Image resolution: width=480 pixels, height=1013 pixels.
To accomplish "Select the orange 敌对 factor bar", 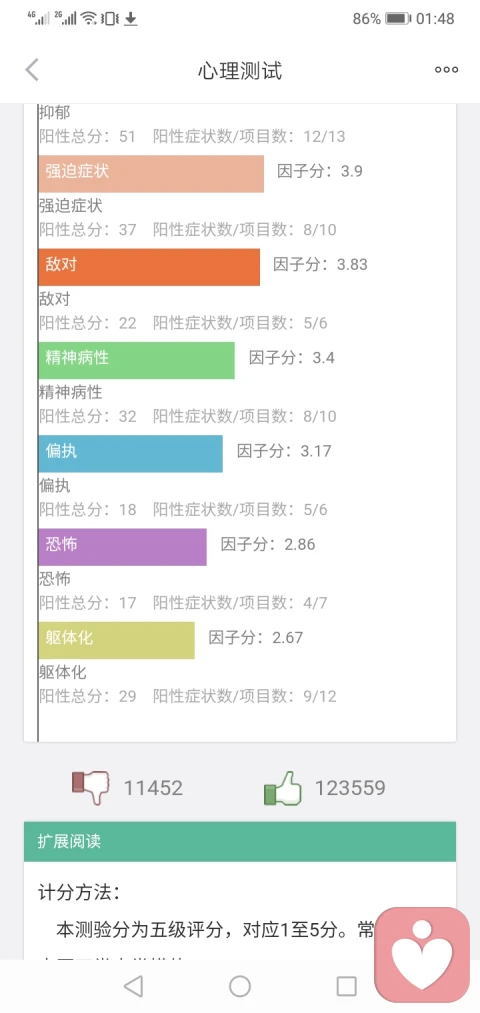I will (149, 267).
